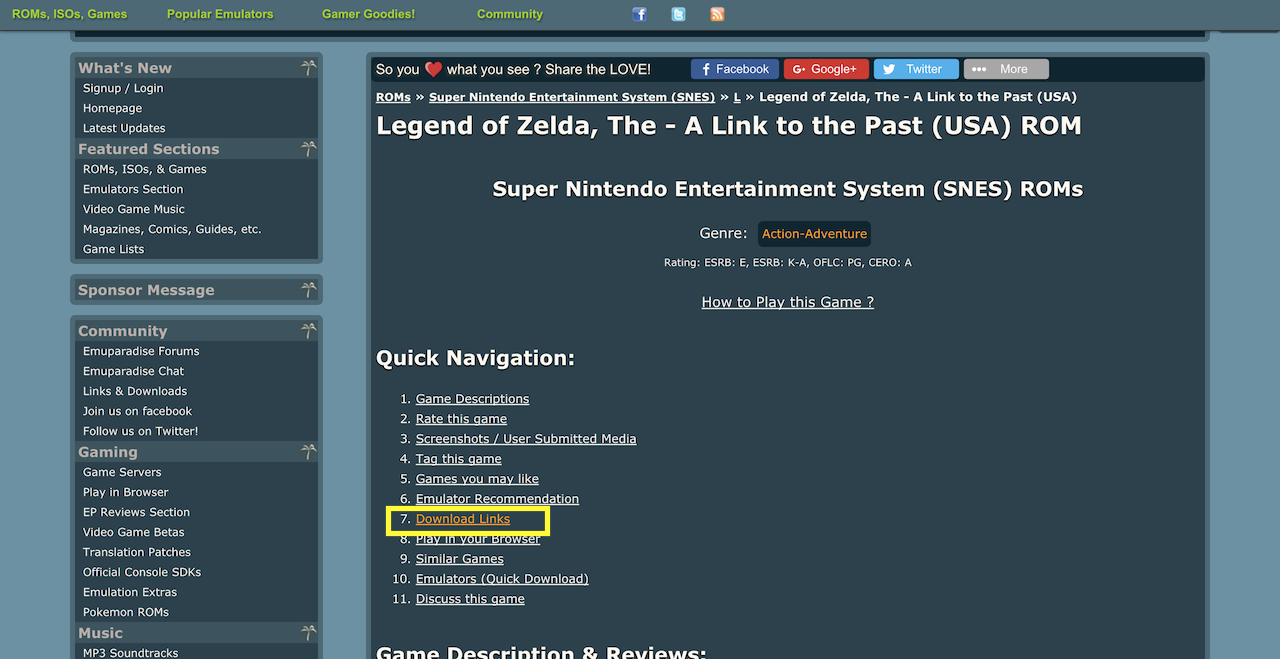Open Video Game Music sidebar link

pos(134,209)
